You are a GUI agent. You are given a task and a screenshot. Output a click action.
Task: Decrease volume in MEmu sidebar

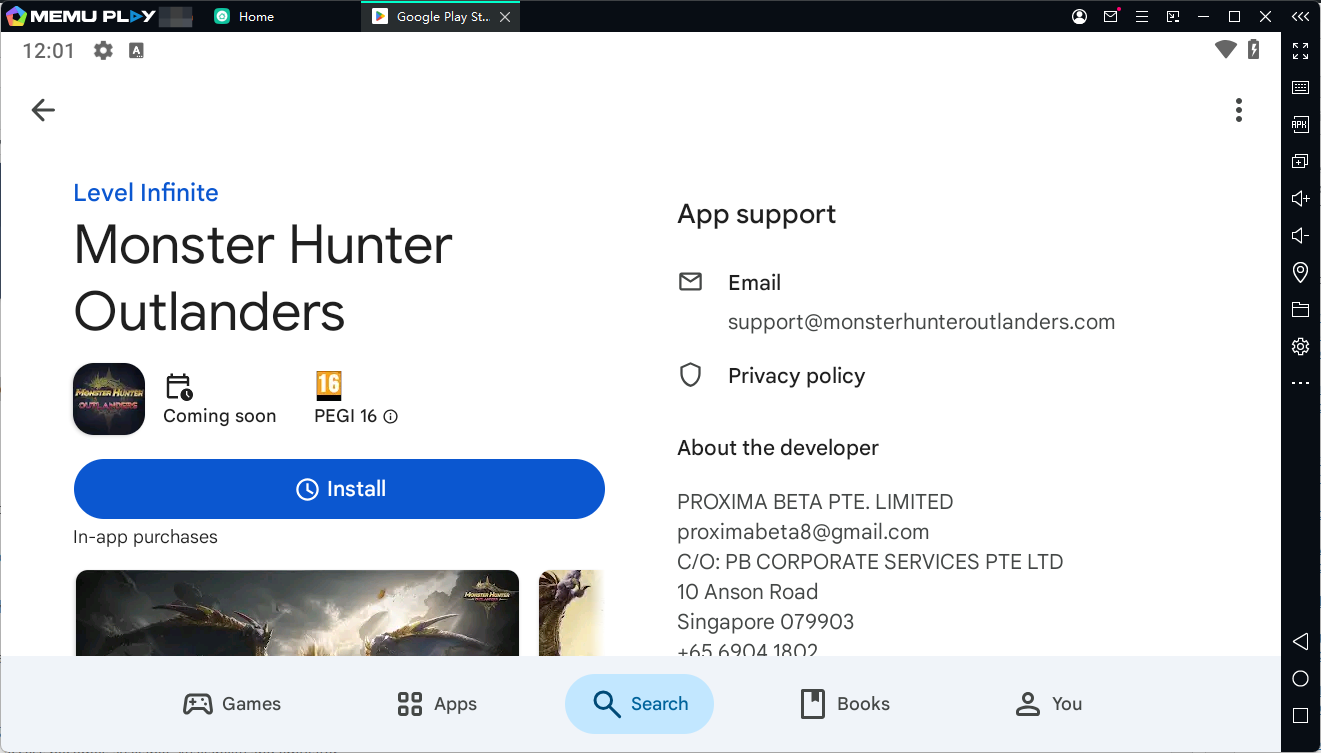pos(1300,235)
